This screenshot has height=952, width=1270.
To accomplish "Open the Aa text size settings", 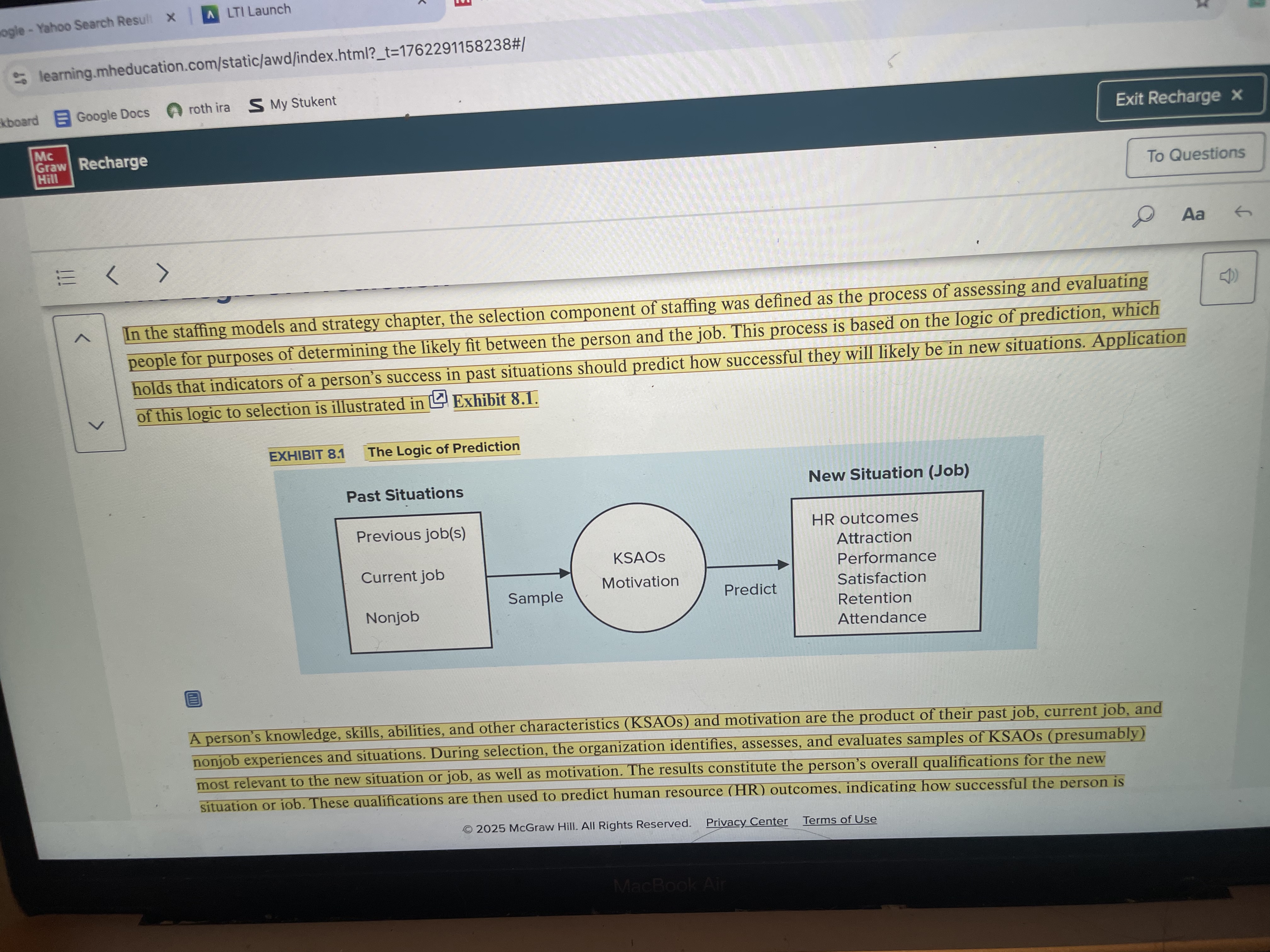I will tap(1193, 215).
